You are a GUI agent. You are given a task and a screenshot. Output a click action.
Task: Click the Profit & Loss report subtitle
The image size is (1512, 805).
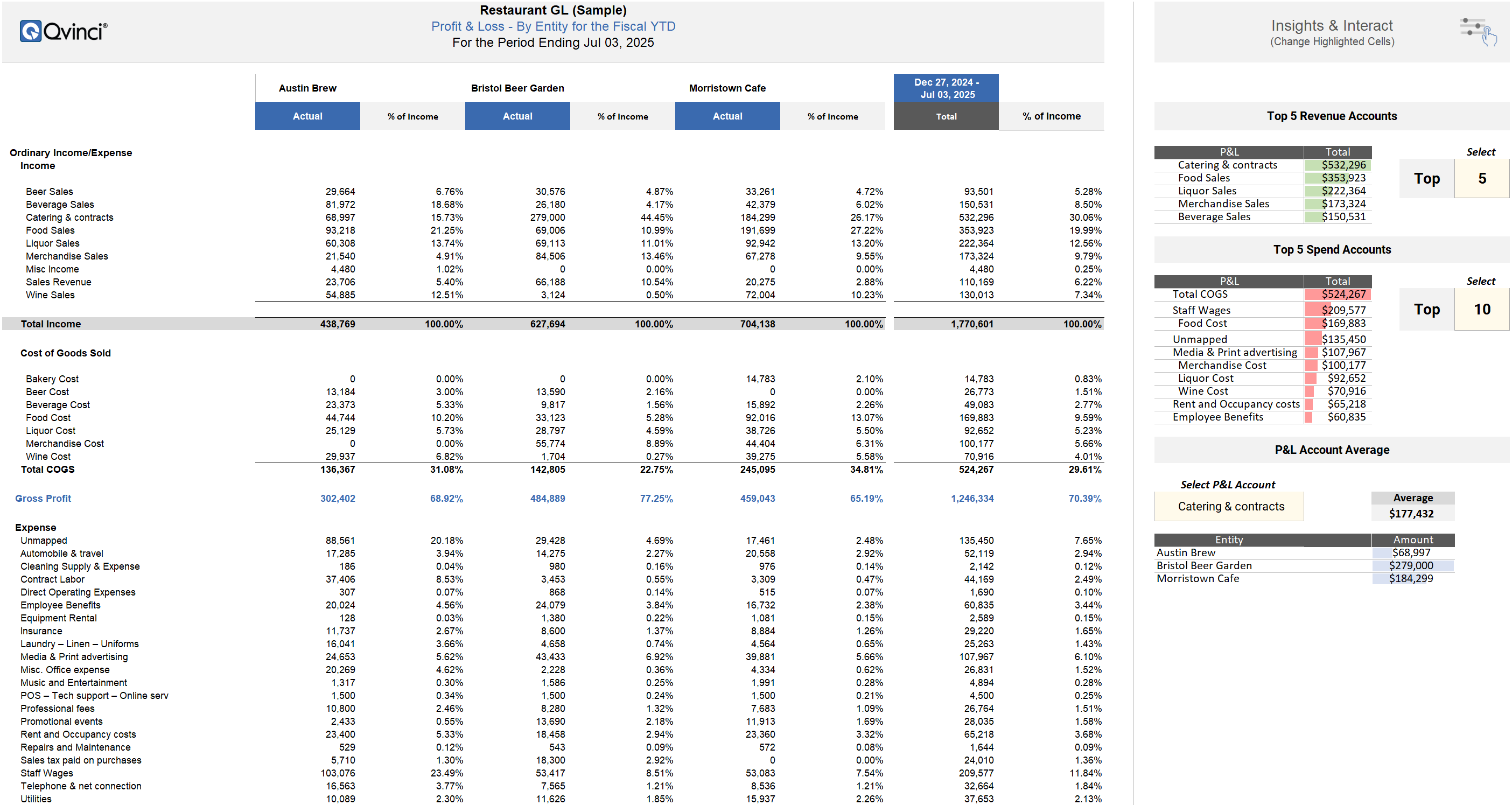pyautogui.click(x=553, y=26)
